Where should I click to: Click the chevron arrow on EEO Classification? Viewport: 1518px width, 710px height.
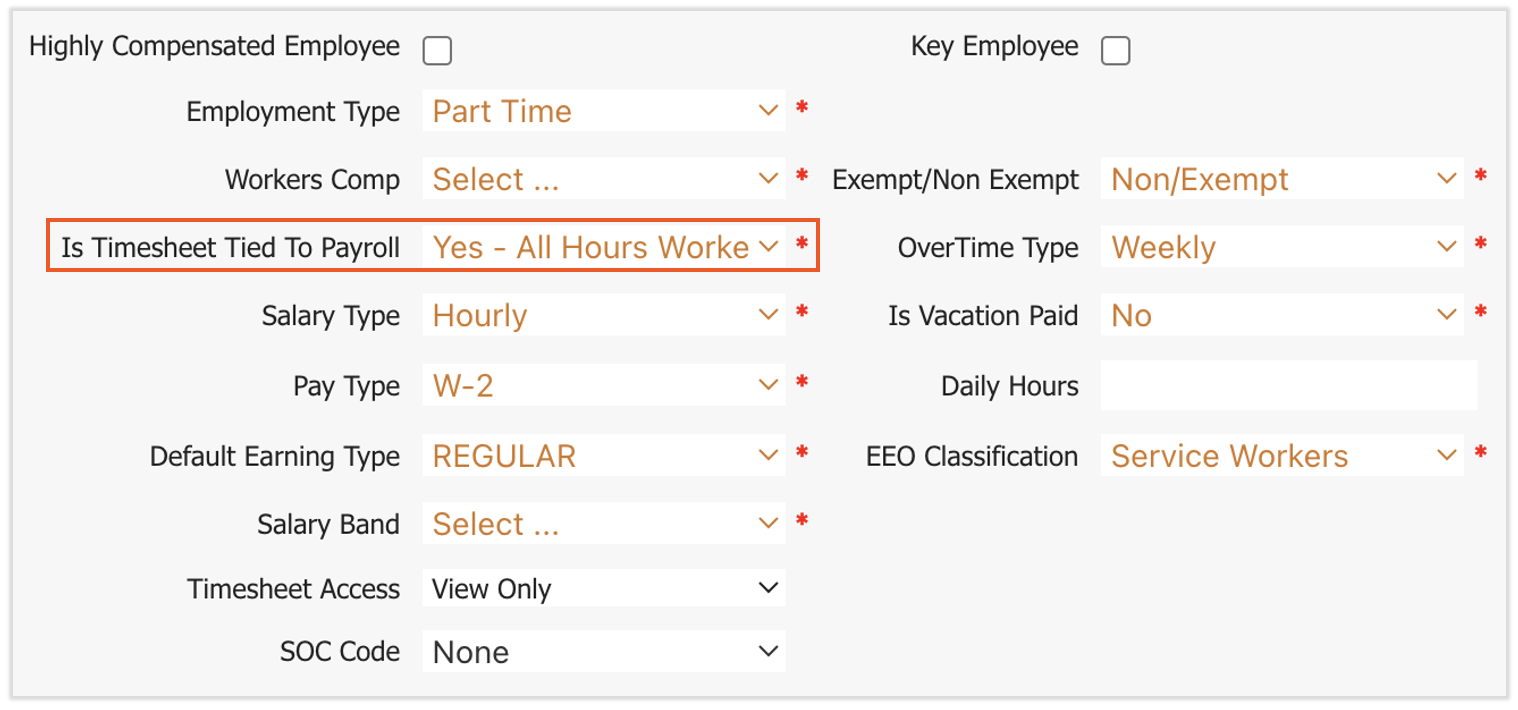point(1447,456)
